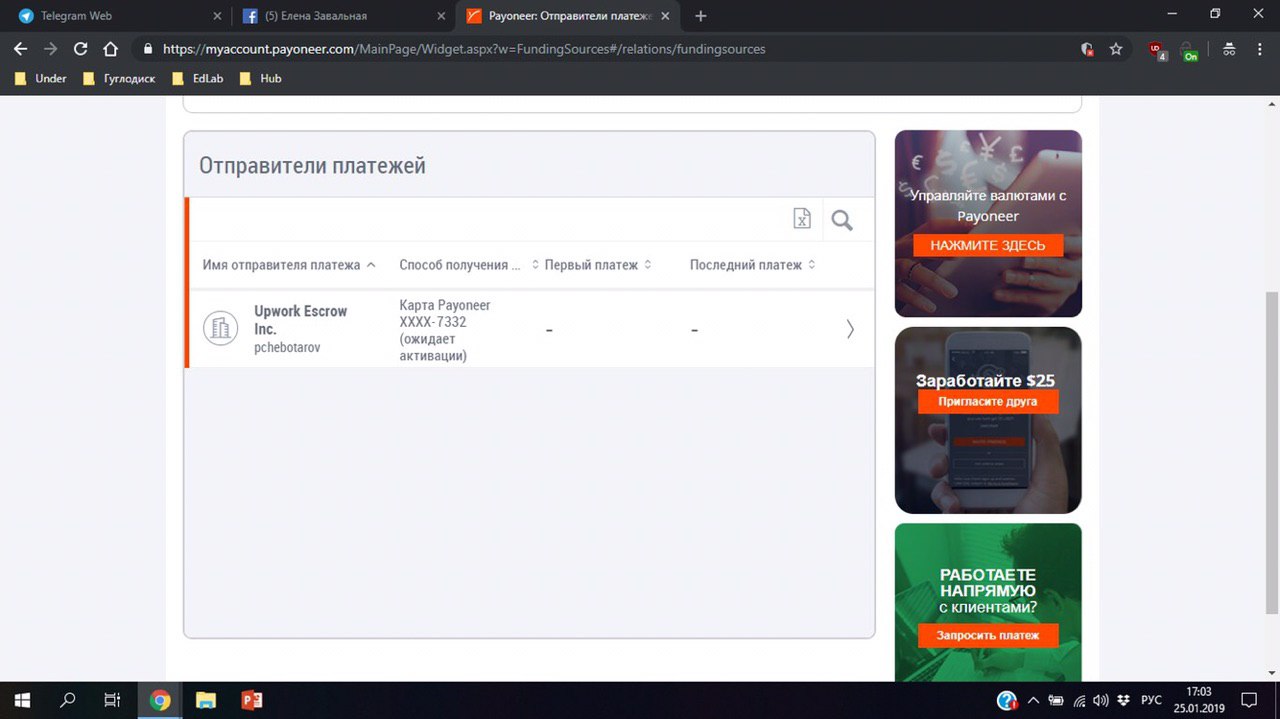Open the Action Center notifications icon

pos(1249,700)
